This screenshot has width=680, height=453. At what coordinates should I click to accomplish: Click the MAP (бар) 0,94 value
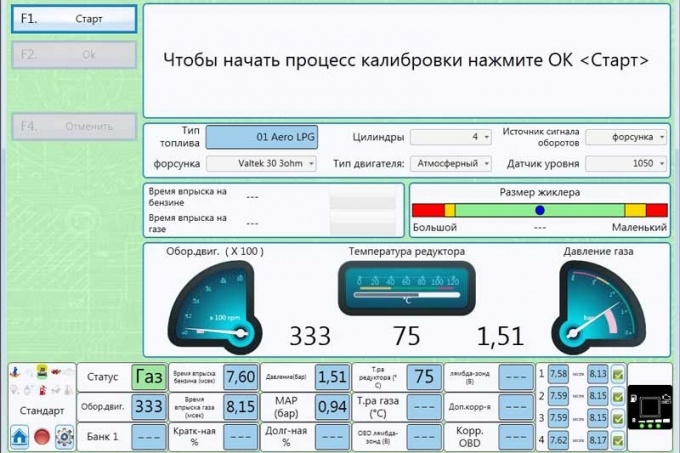pyautogui.click(x=333, y=407)
